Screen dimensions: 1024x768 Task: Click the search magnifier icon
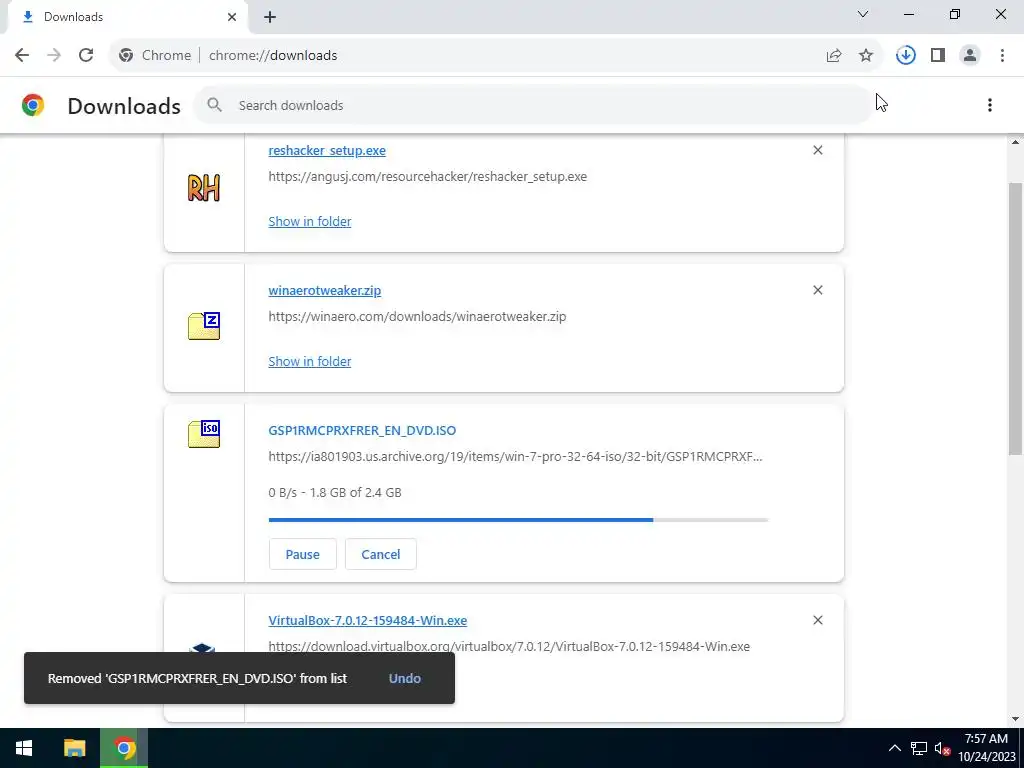point(214,105)
